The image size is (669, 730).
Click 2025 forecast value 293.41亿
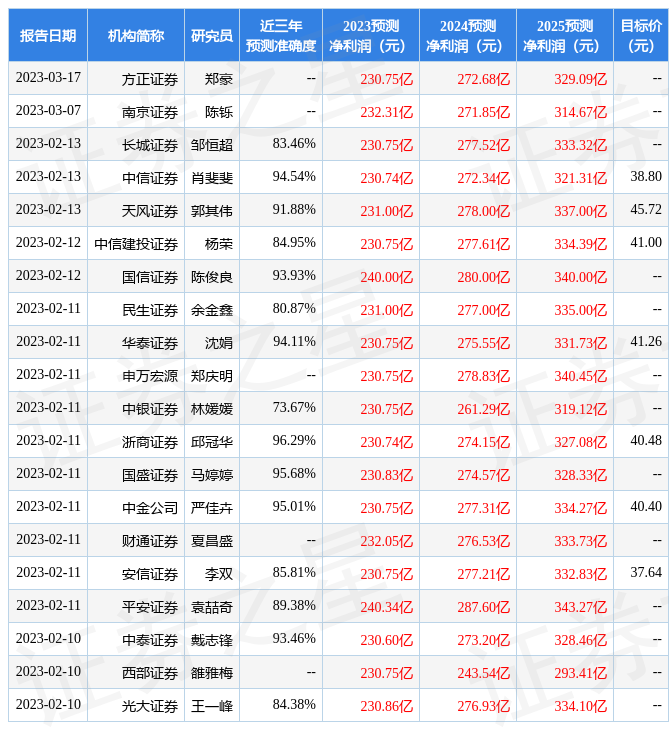click(x=581, y=673)
